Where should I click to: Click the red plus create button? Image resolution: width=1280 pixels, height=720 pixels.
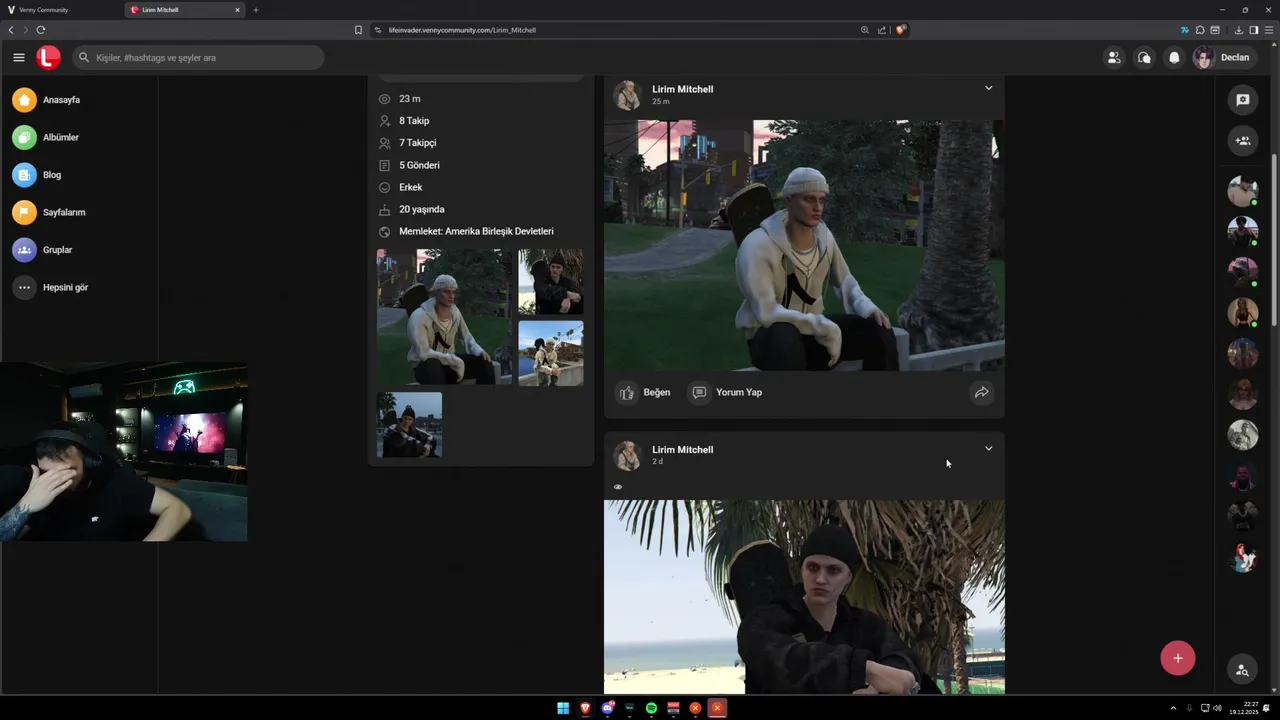(1177, 658)
